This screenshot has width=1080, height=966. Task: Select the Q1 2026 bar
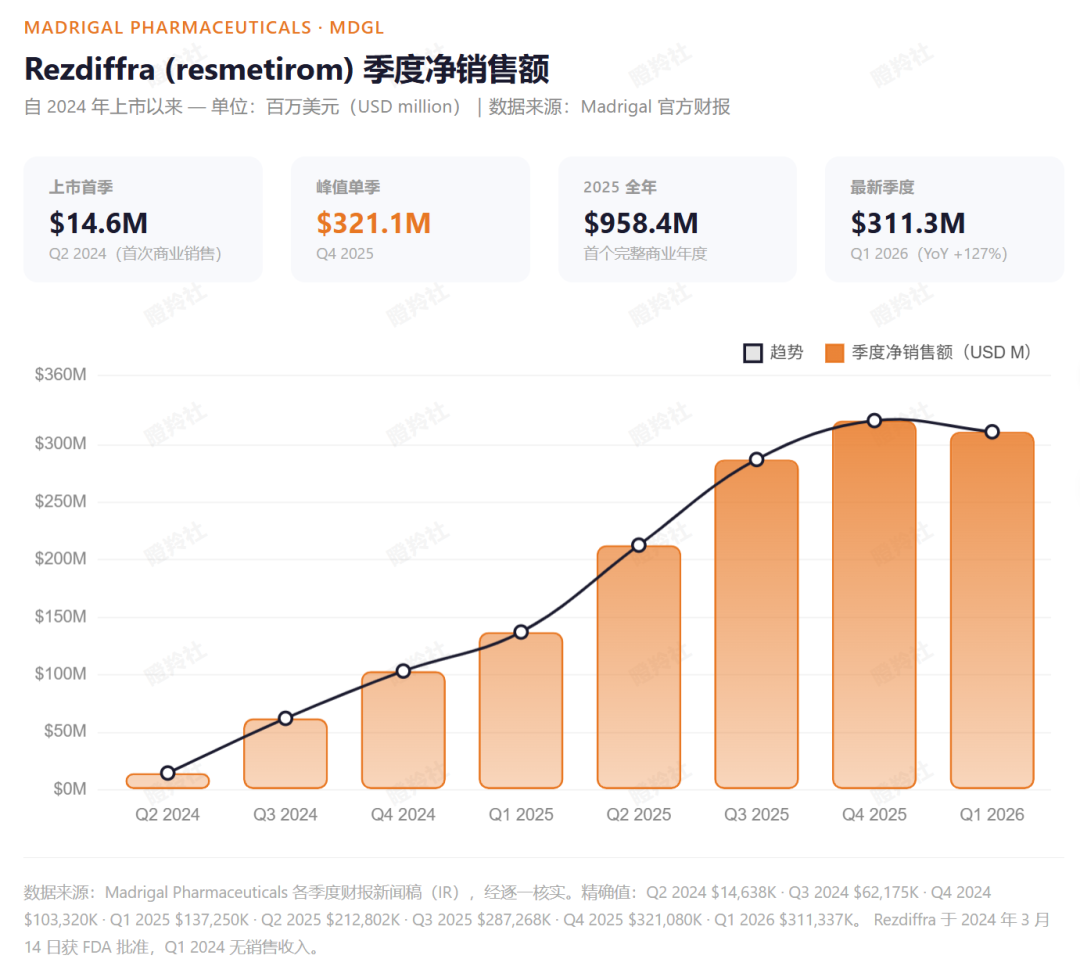pyautogui.click(x=992, y=610)
